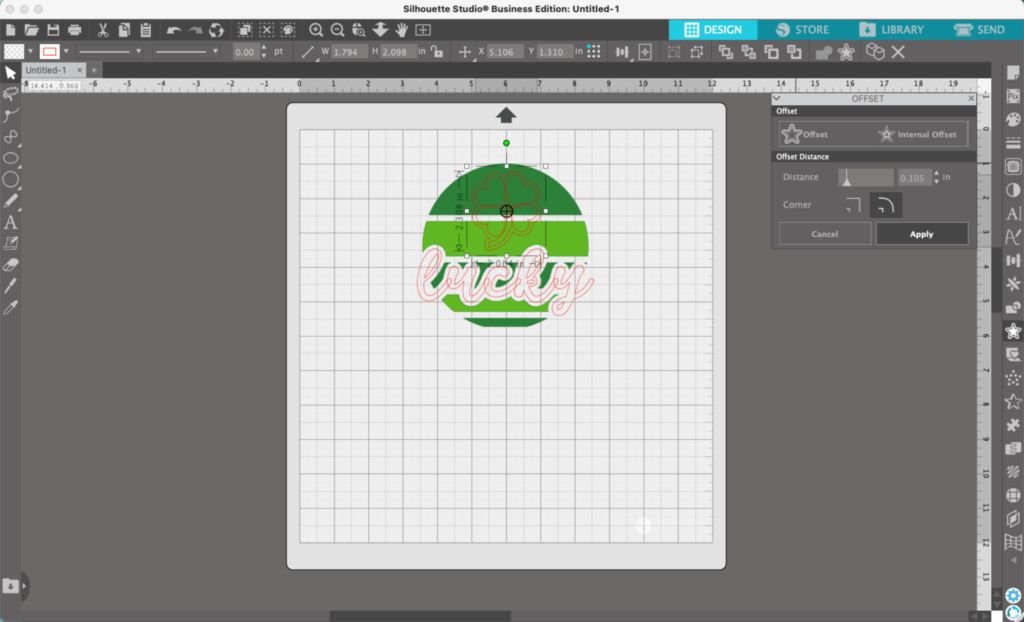Print the design
Image resolution: width=1024 pixels, height=622 pixels.
pyautogui.click(x=74, y=30)
